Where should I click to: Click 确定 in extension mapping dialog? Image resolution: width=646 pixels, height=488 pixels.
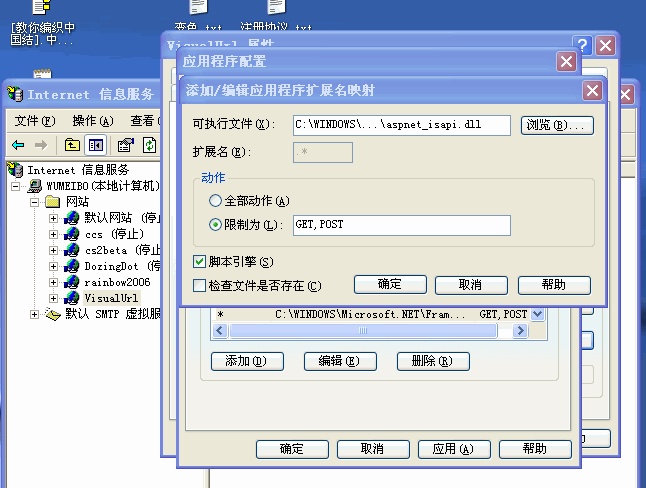[390, 285]
